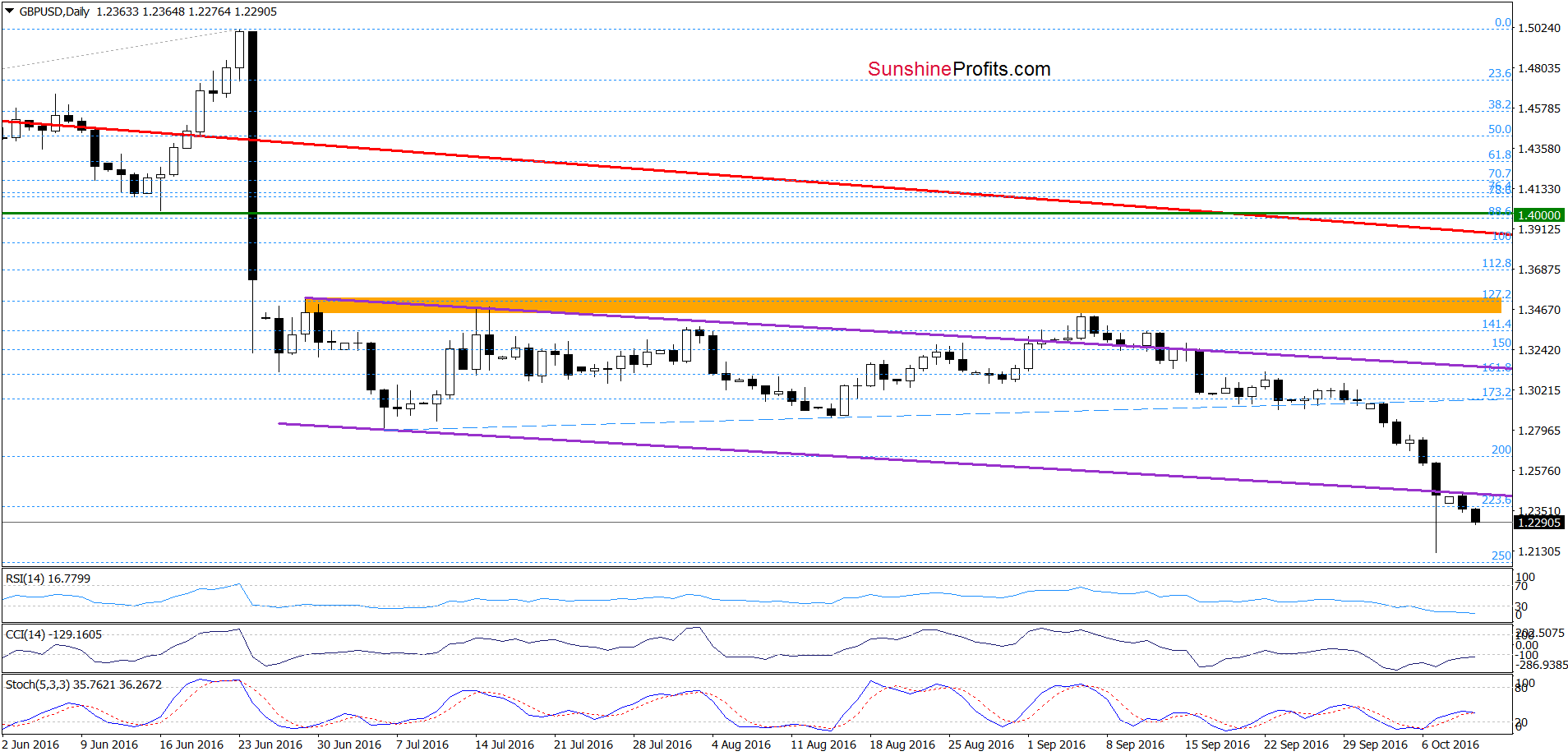Viewport: 1568px width, 756px height.
Task: Click the 1.45785 price scale value
Action: click(x=1539, y=108)
